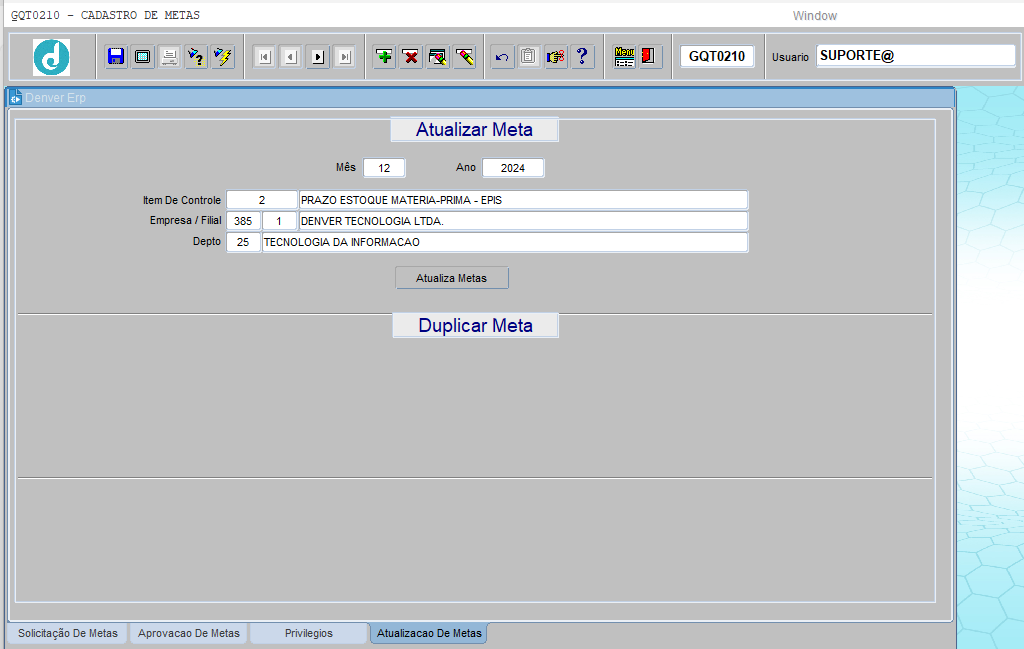The height and width of the screenshot is (649, 1024).
Task: Click the Empresa / Filial label
Action: pos(185,220)
